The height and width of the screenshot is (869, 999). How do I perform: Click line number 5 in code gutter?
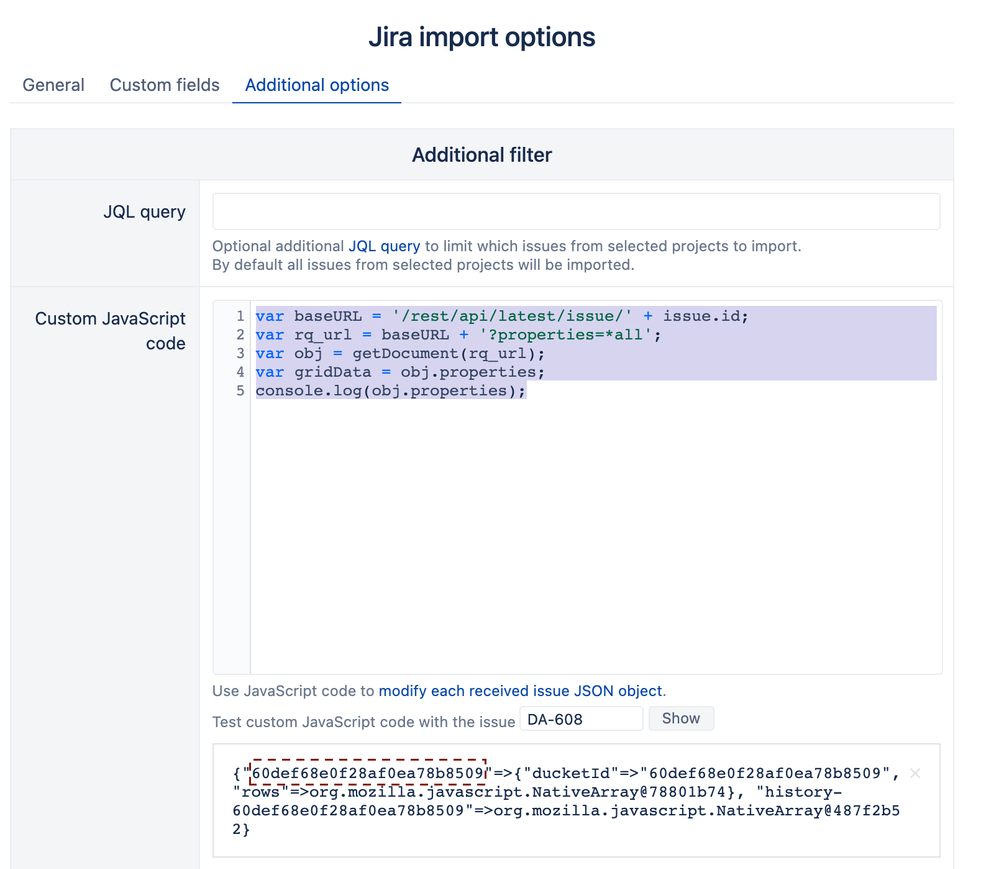[240, 391]
